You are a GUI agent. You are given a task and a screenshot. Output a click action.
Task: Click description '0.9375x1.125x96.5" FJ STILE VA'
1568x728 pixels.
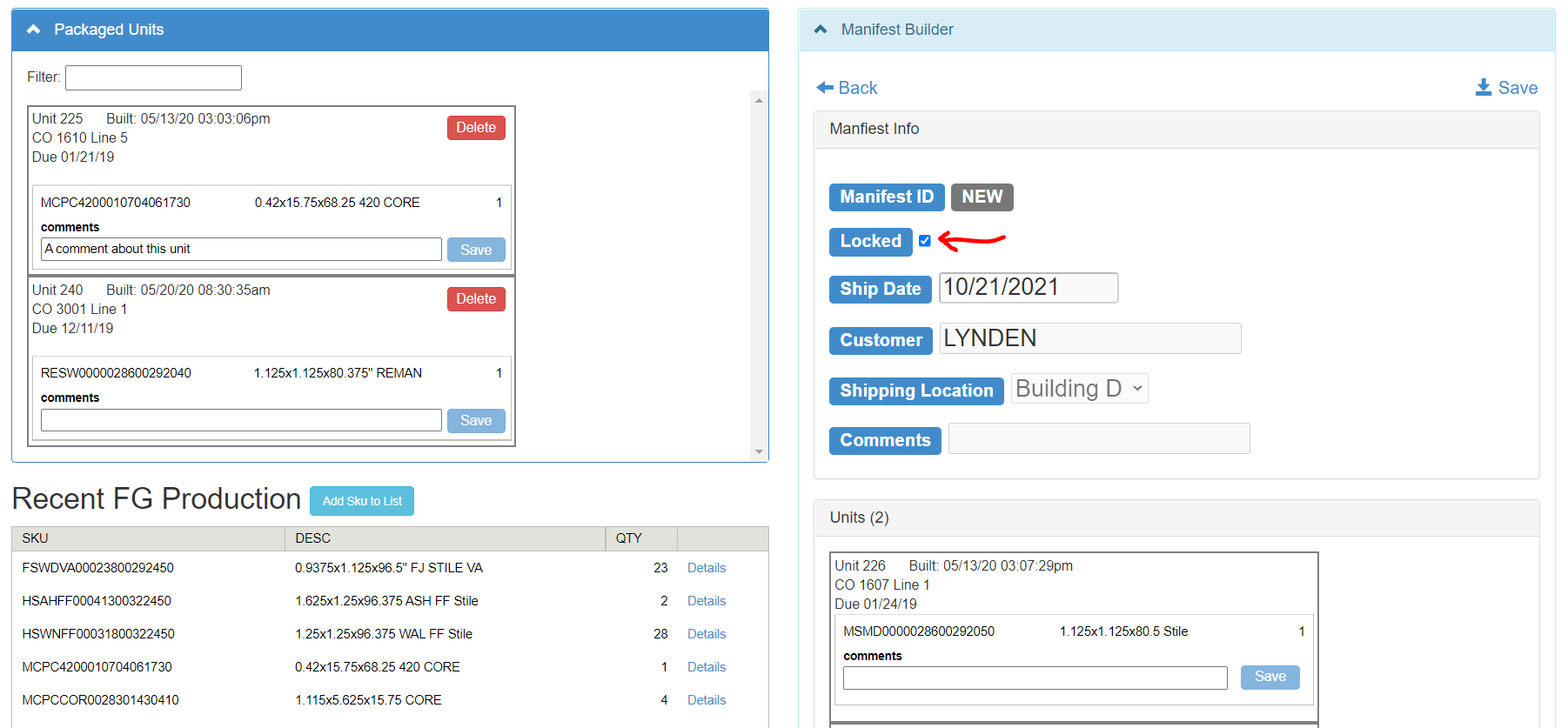(x=389, y=568)
